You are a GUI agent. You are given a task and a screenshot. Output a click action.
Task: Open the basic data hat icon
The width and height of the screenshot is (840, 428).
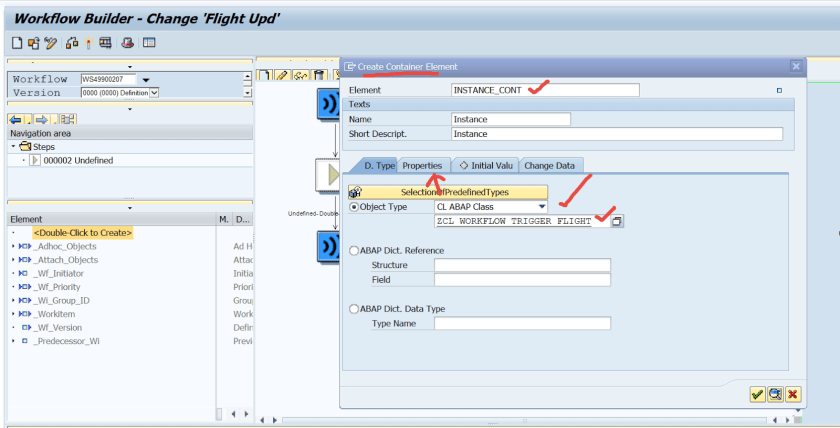pyautogui.click(x=127, y=43)
